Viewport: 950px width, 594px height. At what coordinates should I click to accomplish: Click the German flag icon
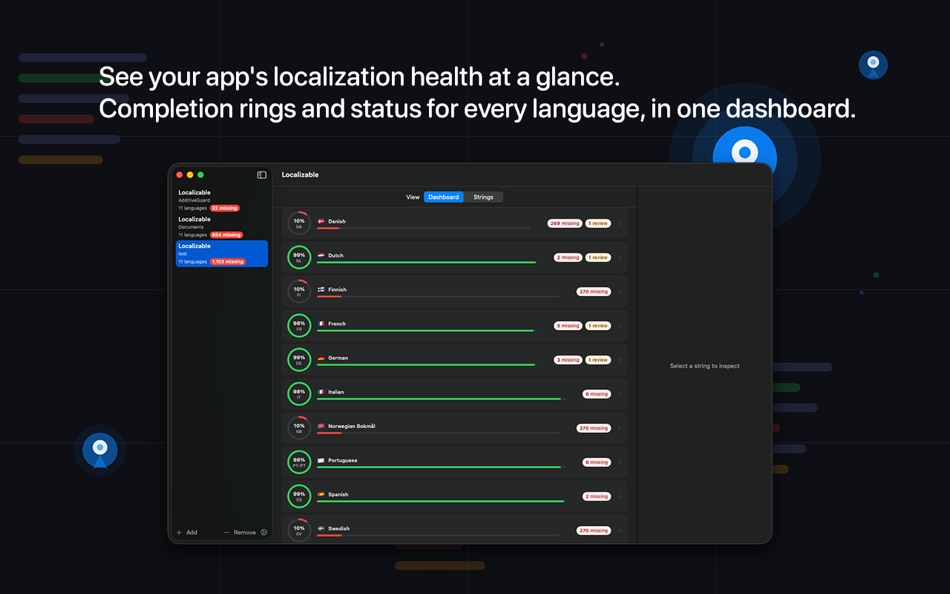tap(321, 358)
